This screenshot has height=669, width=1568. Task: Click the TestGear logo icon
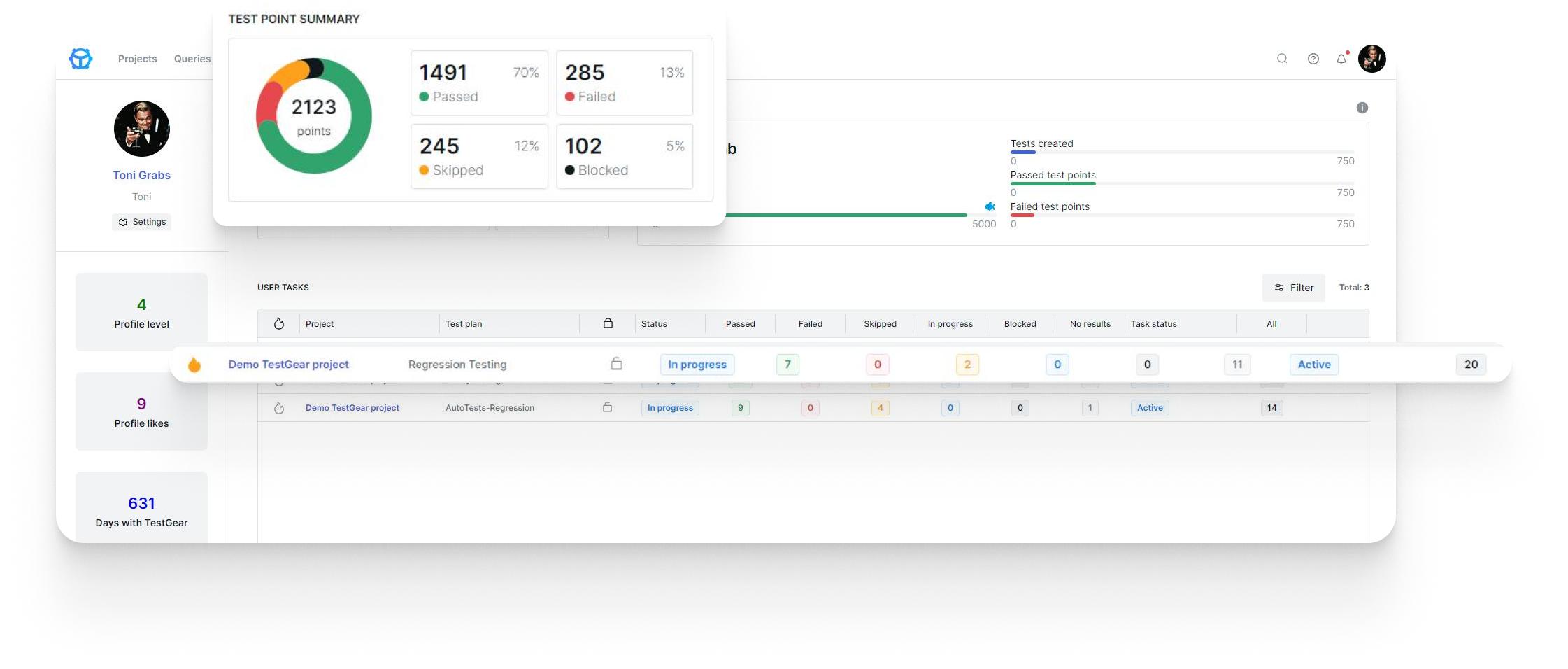pyautogui.click(x=80, y=59)
